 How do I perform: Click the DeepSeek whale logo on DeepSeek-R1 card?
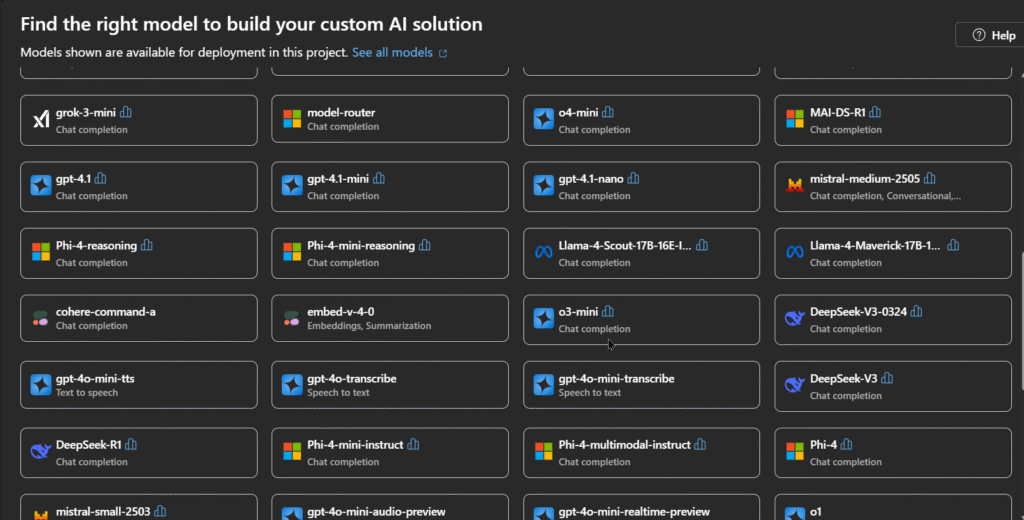[x=40, y=451]
